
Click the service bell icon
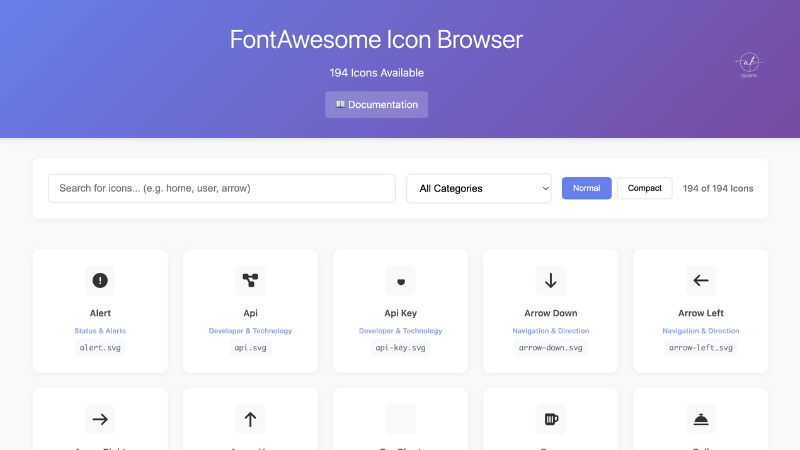click(x=701, y=419)
